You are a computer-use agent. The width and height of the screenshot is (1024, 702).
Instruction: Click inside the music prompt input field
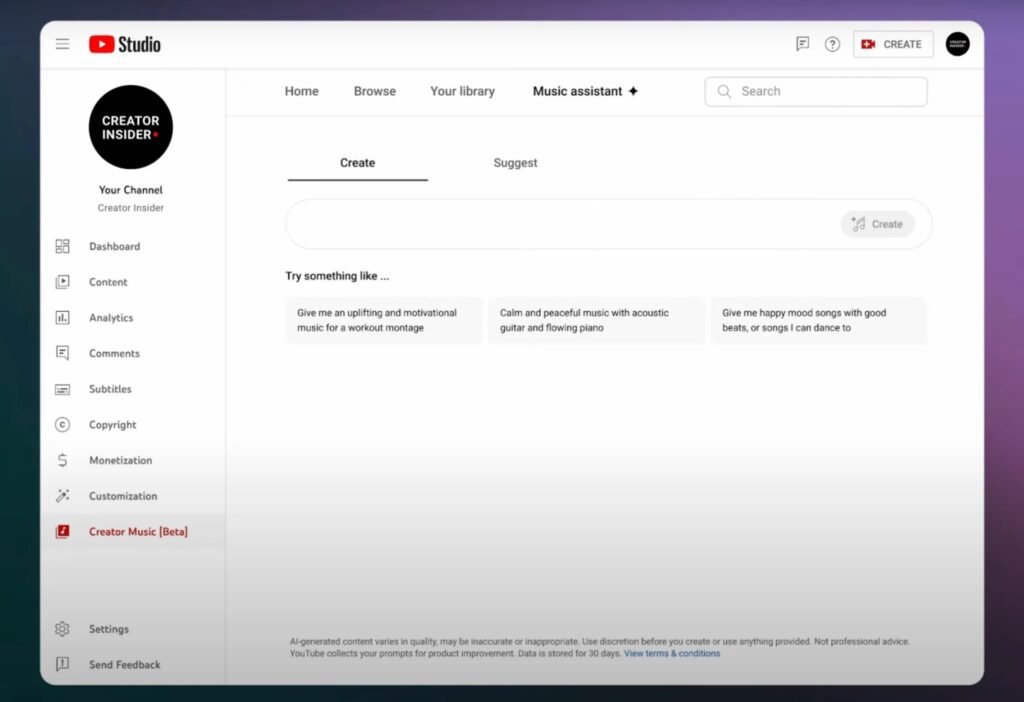[x=560, y=224]
